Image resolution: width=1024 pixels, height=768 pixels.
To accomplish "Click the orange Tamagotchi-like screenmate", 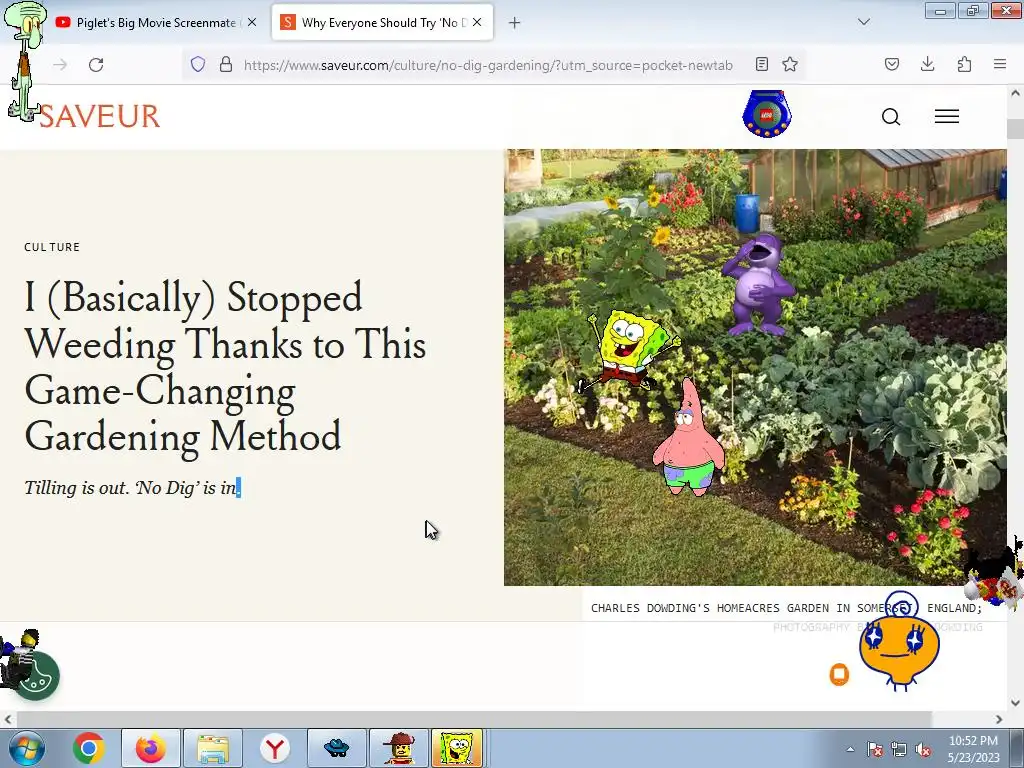I will pos(899,643).
